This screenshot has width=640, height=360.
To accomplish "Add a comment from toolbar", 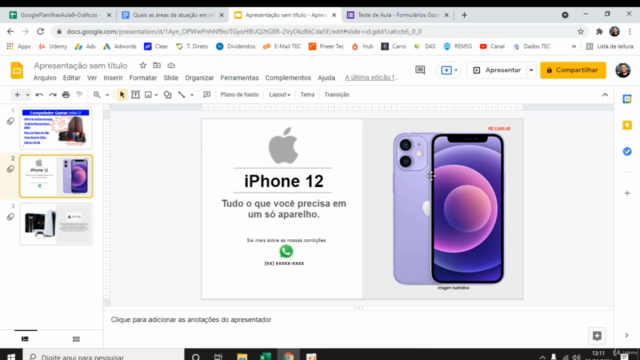I will 207,95.
